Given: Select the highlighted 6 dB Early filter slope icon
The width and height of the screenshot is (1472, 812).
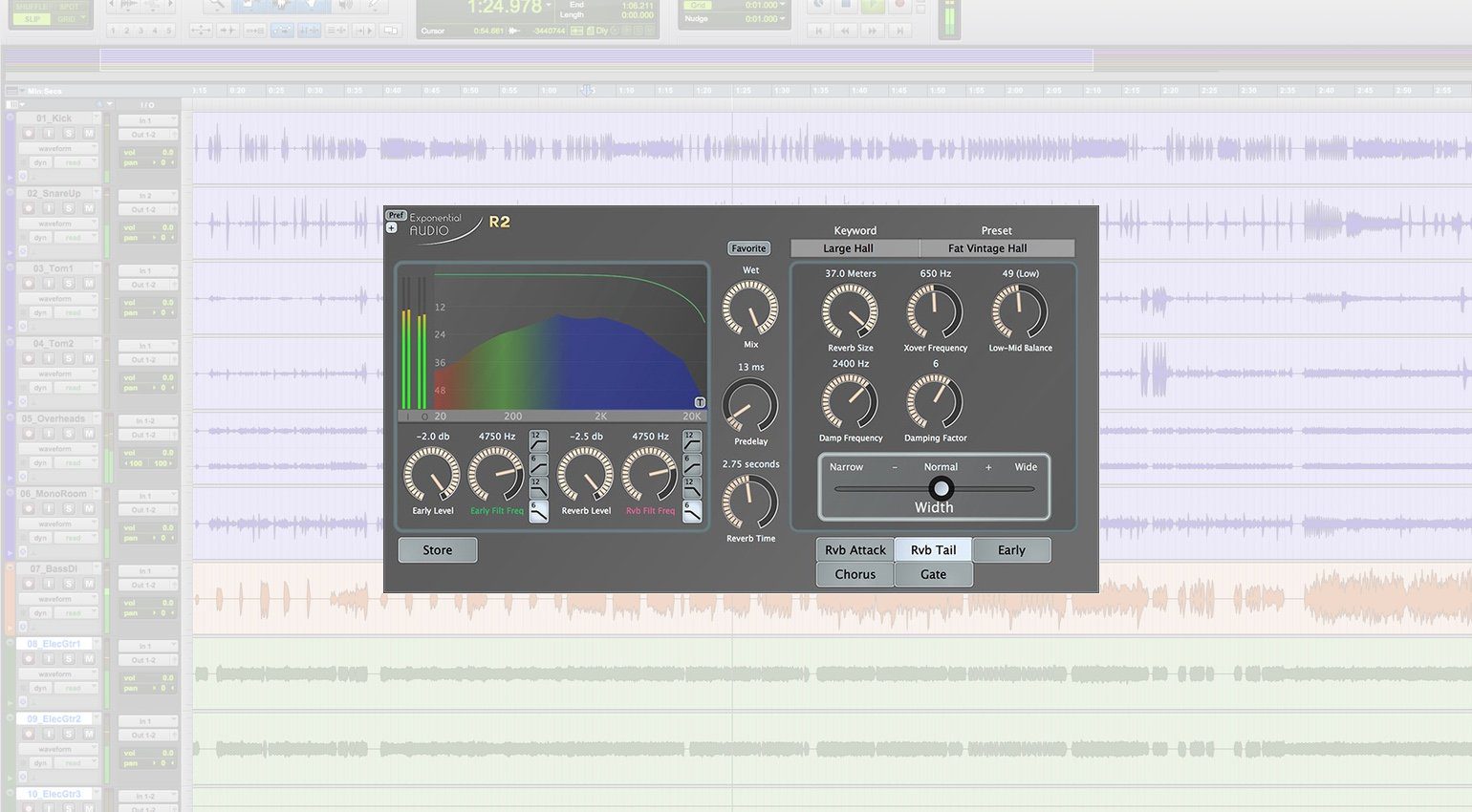Looking at the screenshot, I should [x=539, y=511].
